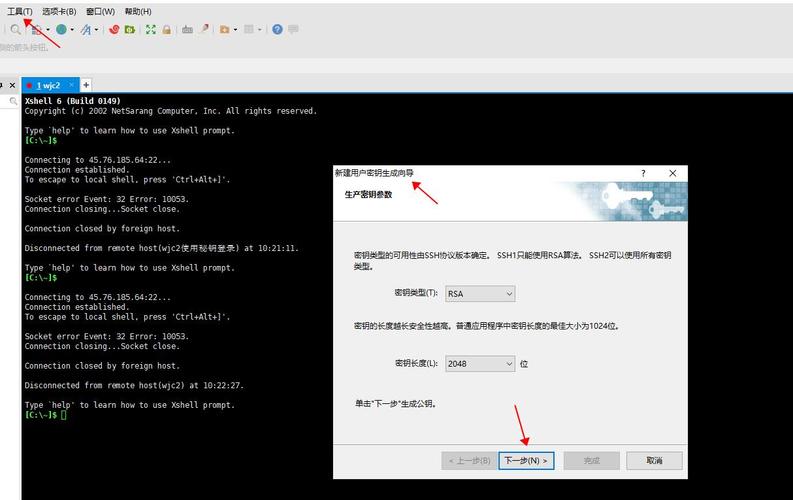Switch to the 1 wjc2 session tab

click(x=49, y=85)
